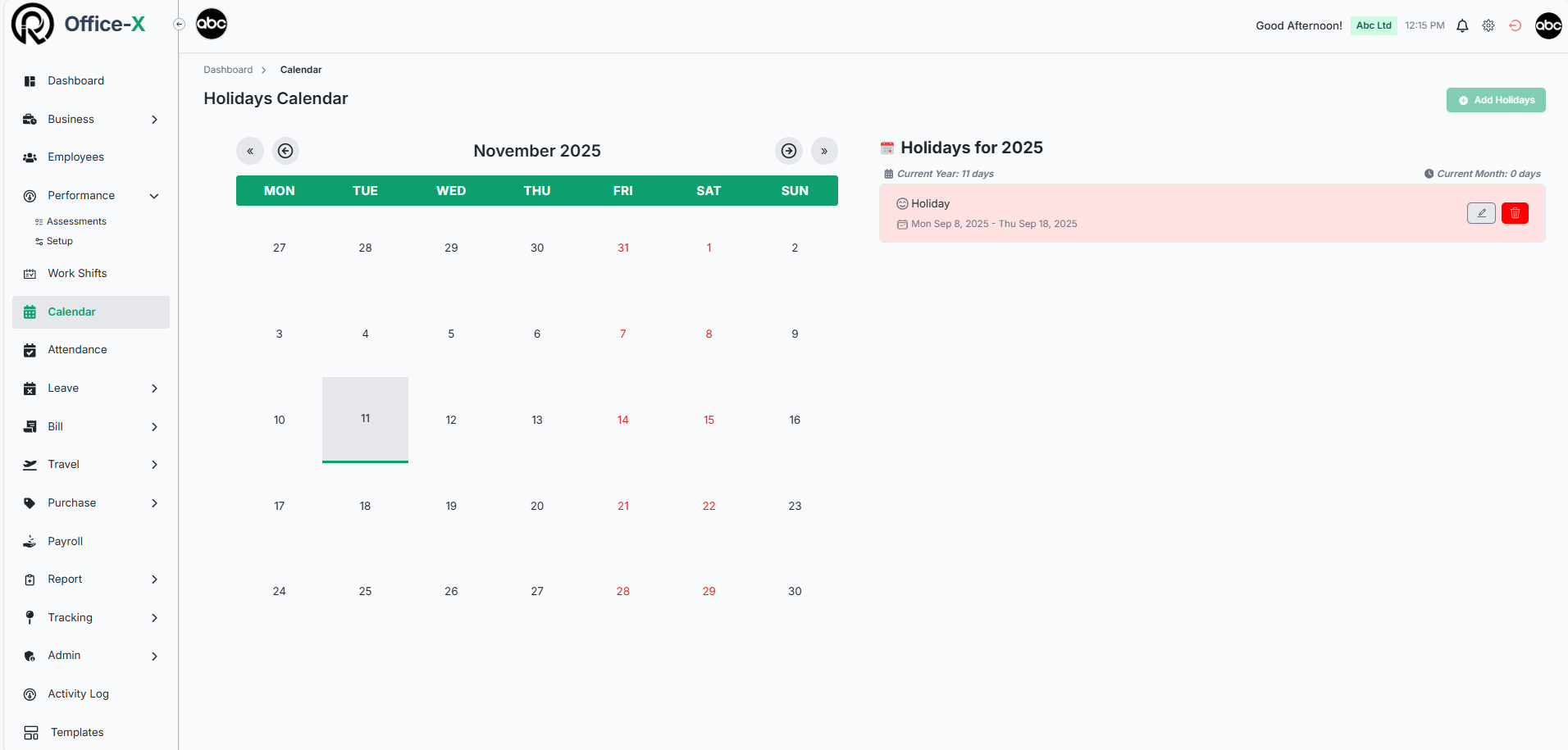Click the Add Holidays button

coord(1496,99)
